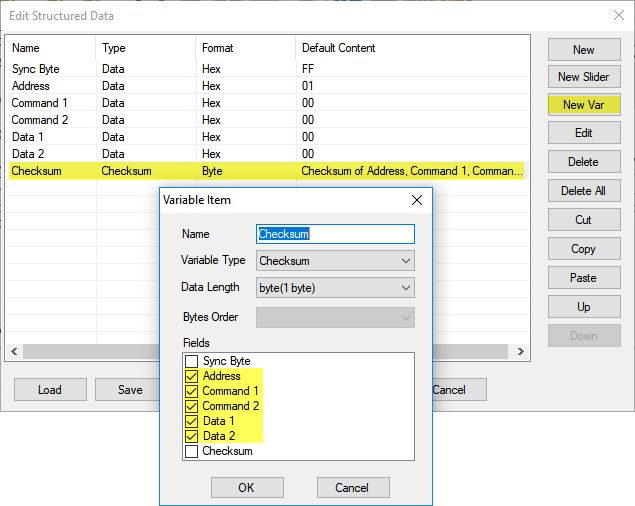The image size is (635, 506).
Task: Select the Data 1 row in the table
Action: coord(267,137)
